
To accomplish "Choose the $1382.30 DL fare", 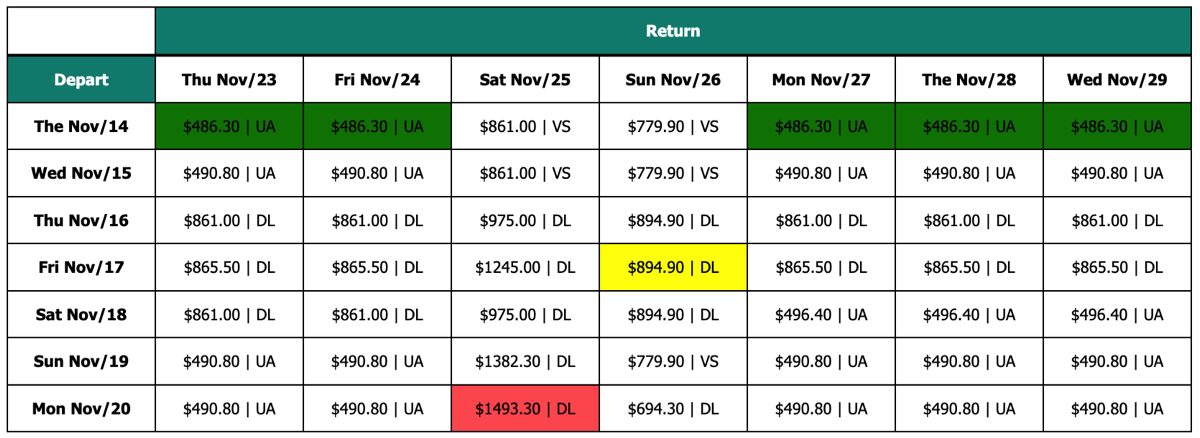I will click(525, 361).
